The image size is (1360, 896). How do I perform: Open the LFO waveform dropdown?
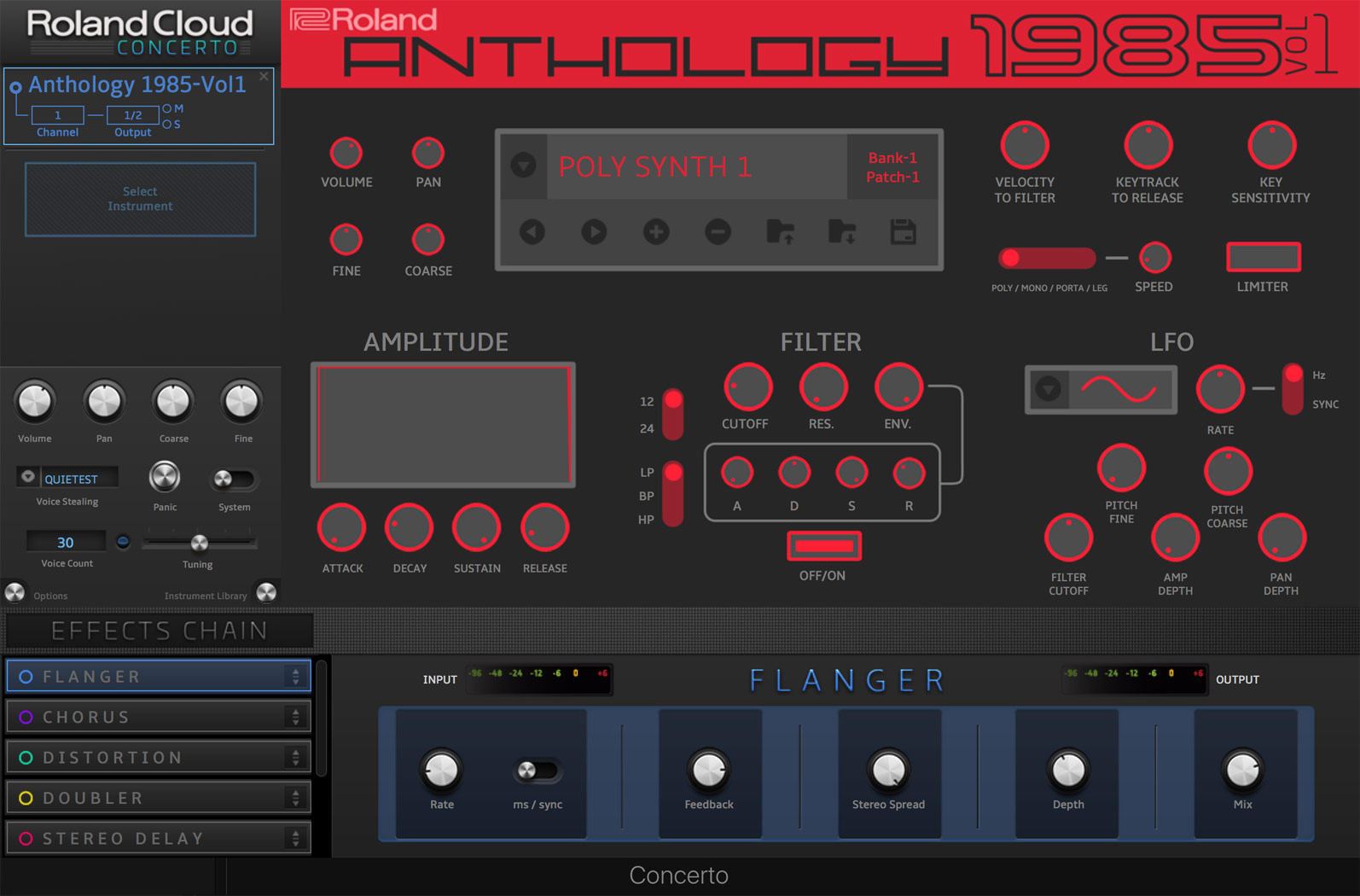(x=1049, y=389)
